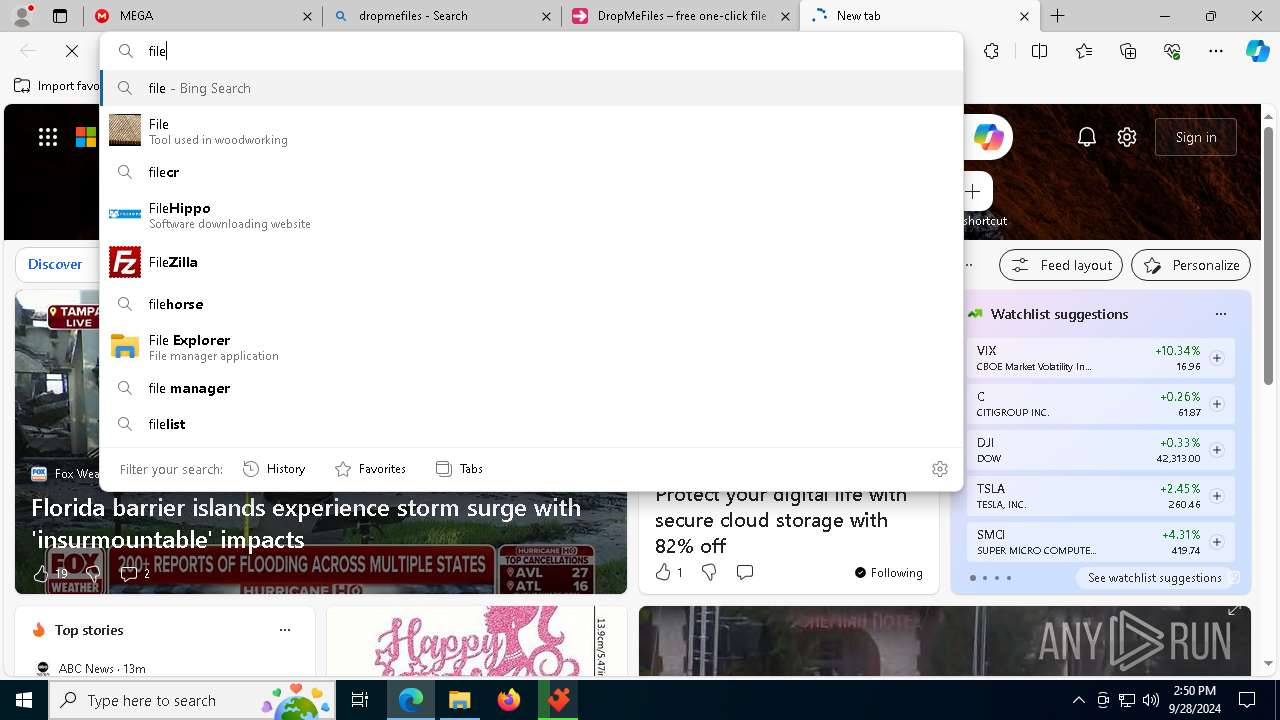Open Watchlist suggestions more options
Screen dimensions: 1280x720
click(1220, 314)
